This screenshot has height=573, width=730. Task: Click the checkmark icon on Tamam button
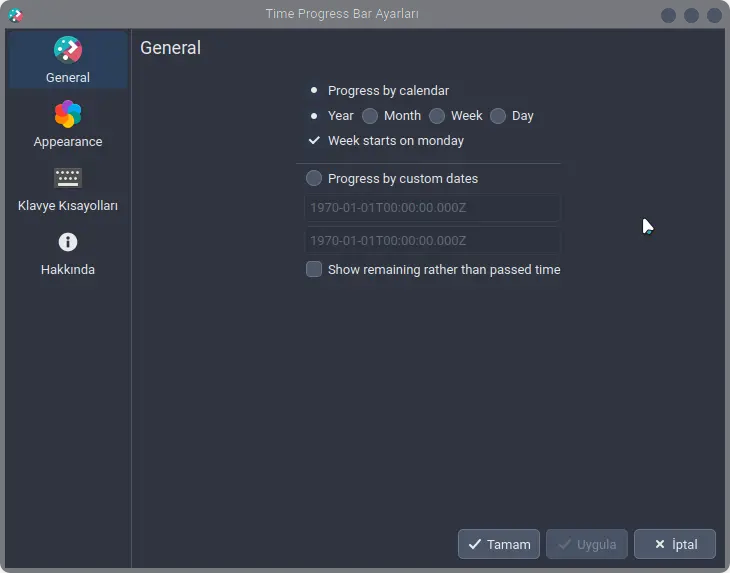coord(474,544)
